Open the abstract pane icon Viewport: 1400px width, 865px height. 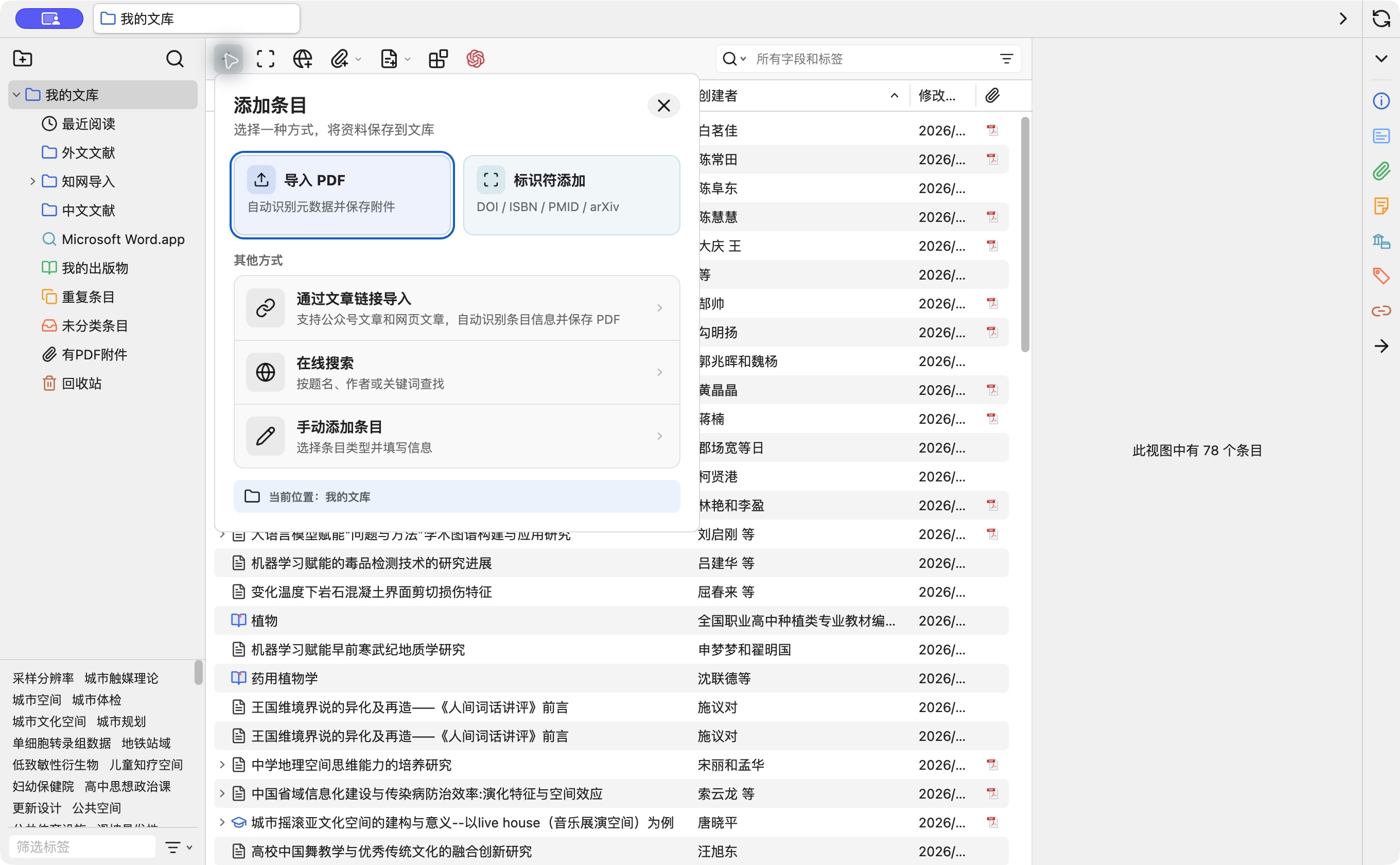click(x=1381, y=136)
